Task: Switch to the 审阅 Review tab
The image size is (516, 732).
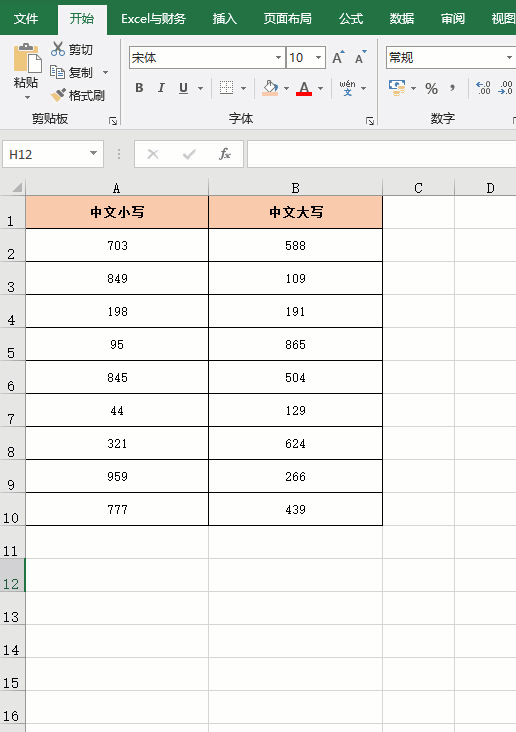Action: pyautogui.click(x=453, y=19)
